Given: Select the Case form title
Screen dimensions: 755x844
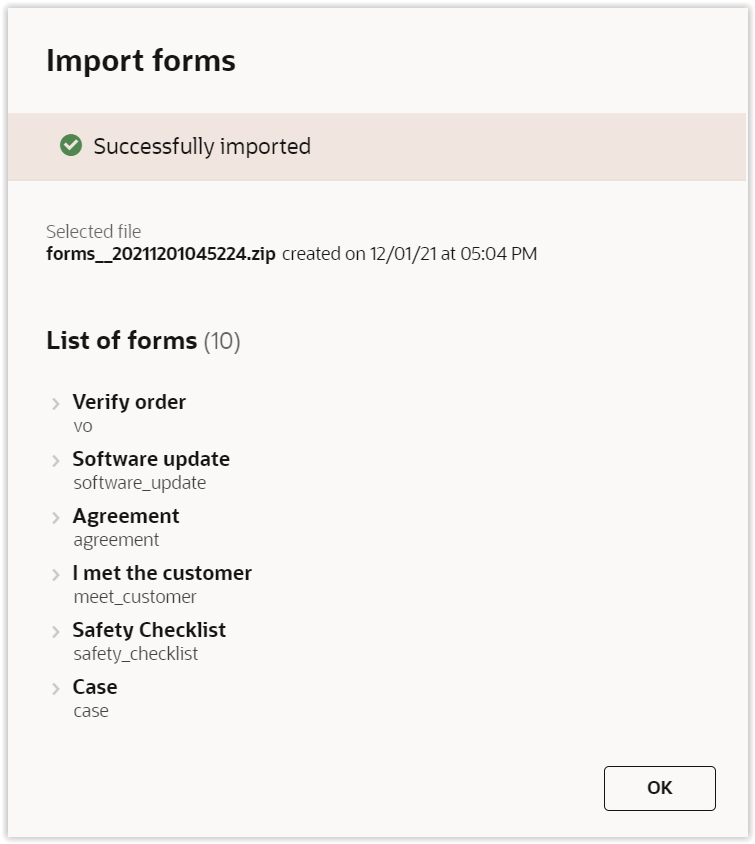Looking at the screenshot, I should coord(95,687).
